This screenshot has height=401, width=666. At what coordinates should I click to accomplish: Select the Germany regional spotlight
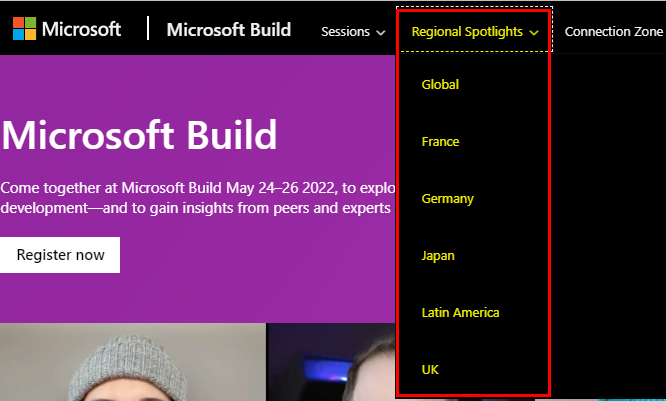(x=447, y=199)
